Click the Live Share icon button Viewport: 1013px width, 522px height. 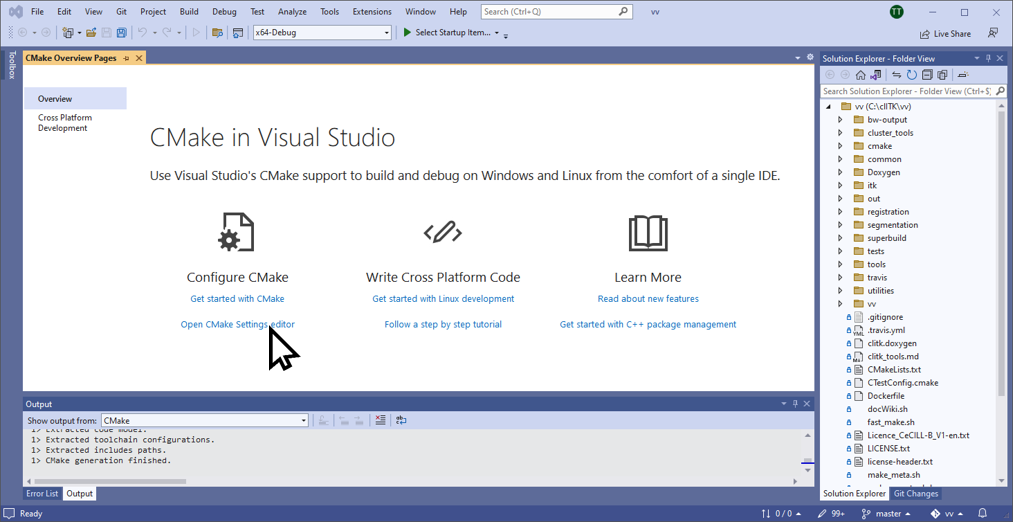click(945, 34)
